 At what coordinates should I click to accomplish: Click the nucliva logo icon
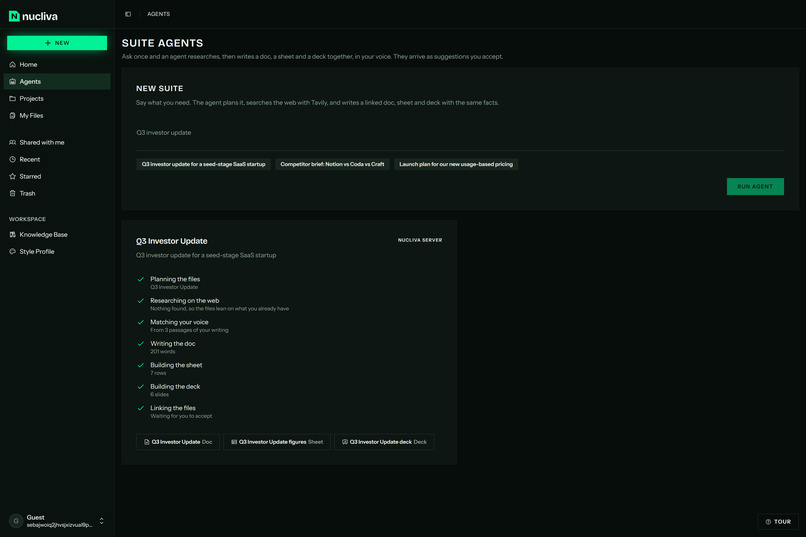coord(14,16)
